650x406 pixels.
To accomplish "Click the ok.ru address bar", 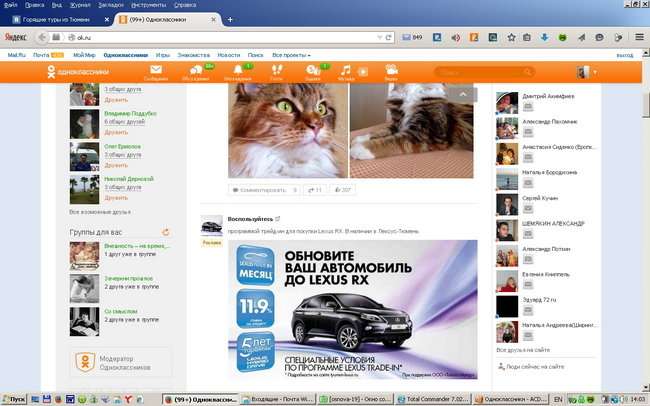I will tap(222, 37).
